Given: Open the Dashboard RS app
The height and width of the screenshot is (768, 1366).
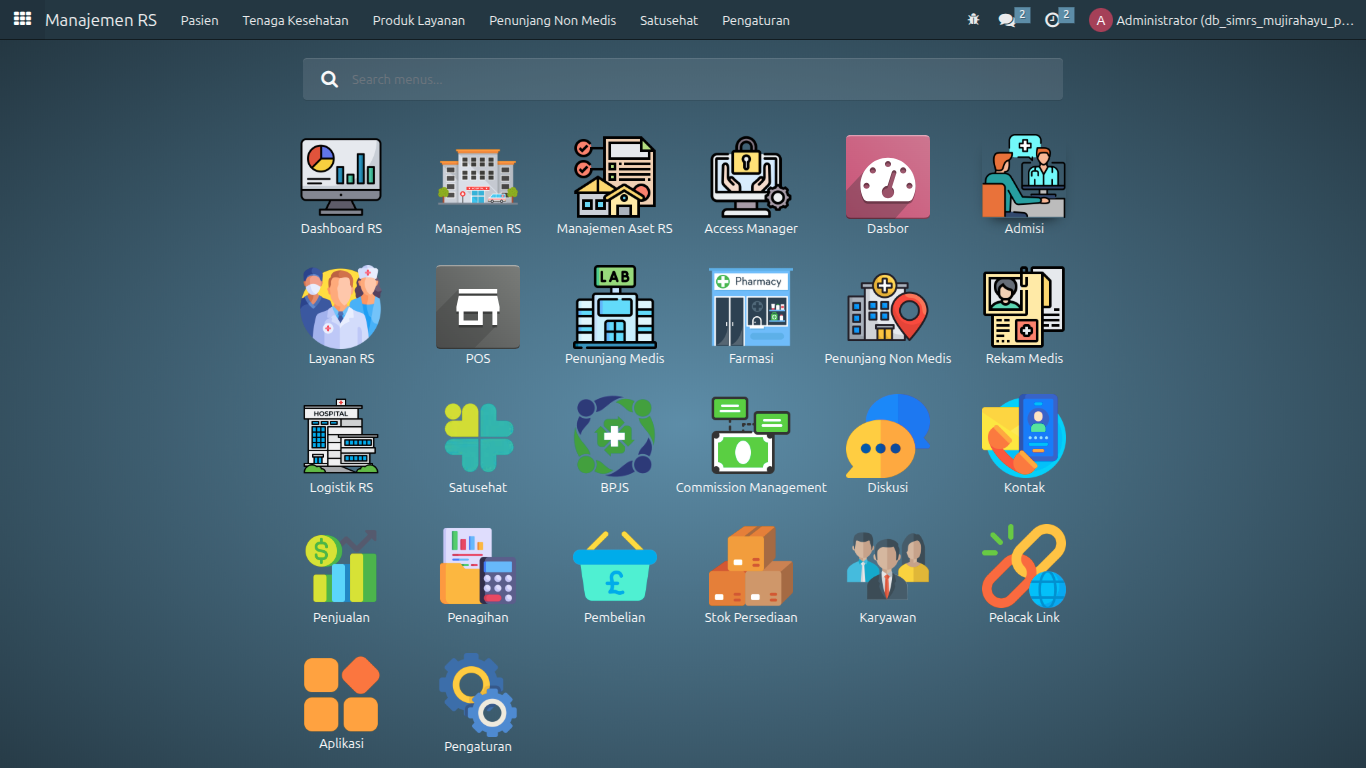Looking at the screenshot, I should pyautogui.click(x=341, y=177).
